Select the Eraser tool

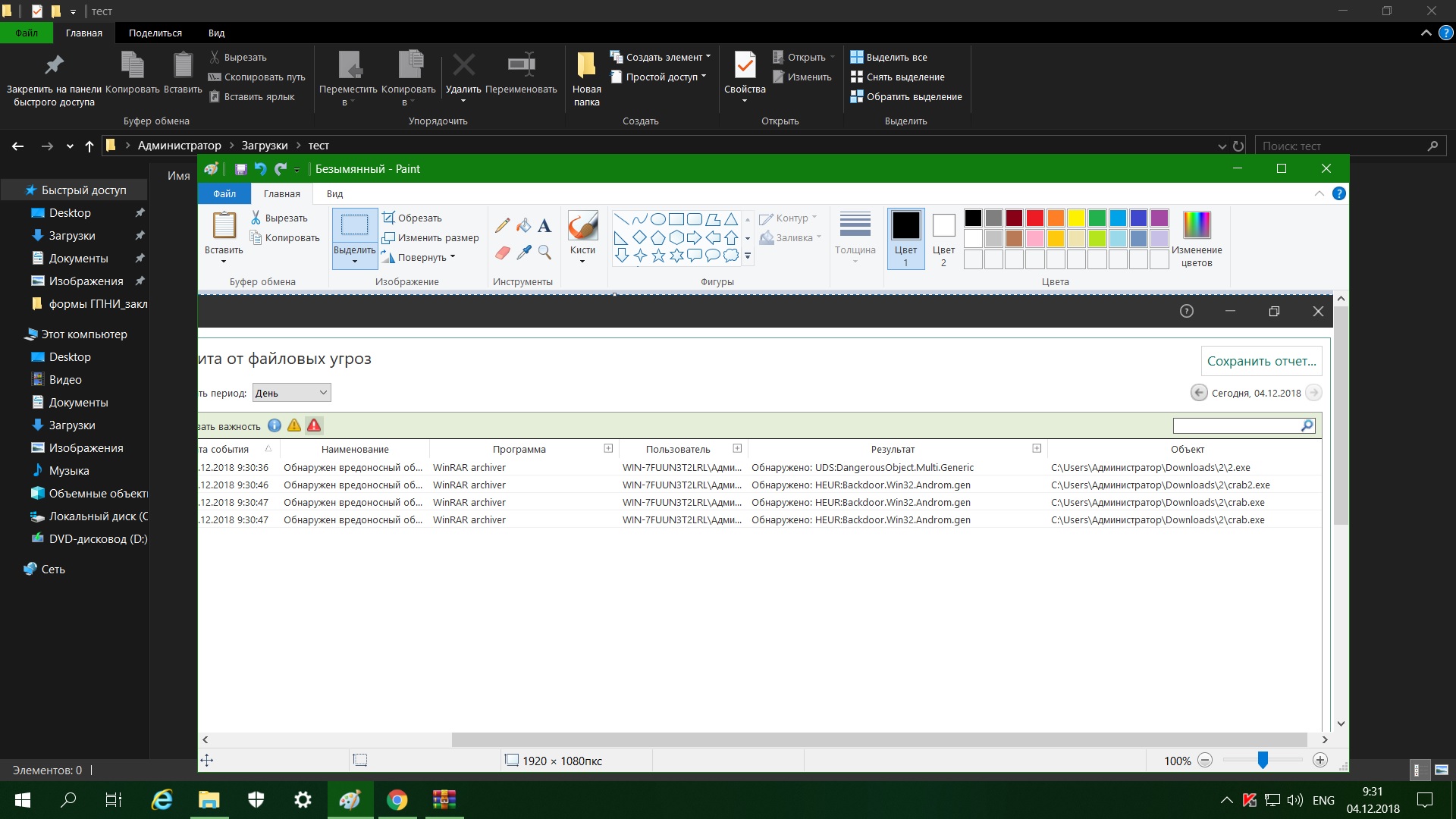pyautogui.click(x=502, y=252)
